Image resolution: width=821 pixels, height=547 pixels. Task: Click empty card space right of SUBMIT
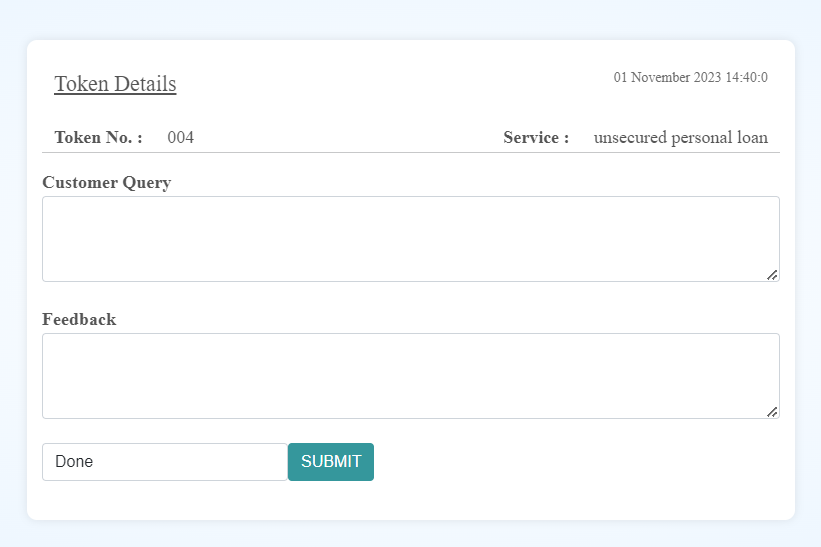(x=580, y=462)
